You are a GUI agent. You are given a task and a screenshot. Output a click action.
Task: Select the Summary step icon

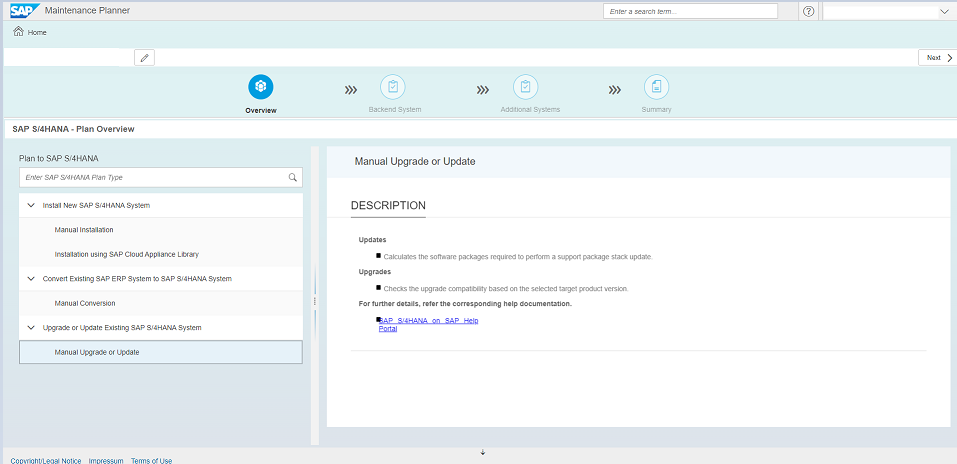coord(656,87)
